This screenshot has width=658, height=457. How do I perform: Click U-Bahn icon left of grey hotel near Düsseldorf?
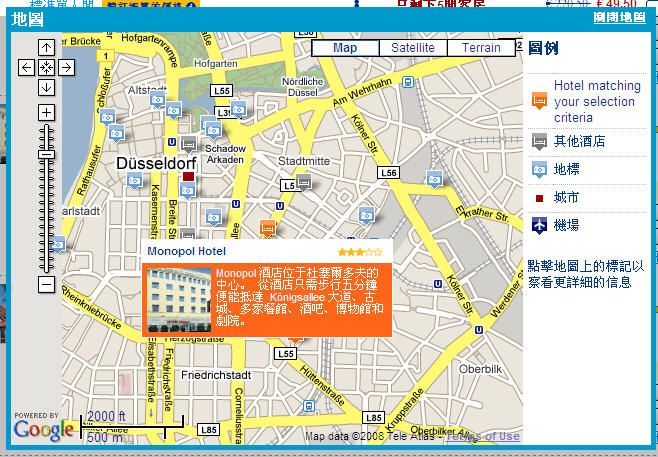point(172,142)
